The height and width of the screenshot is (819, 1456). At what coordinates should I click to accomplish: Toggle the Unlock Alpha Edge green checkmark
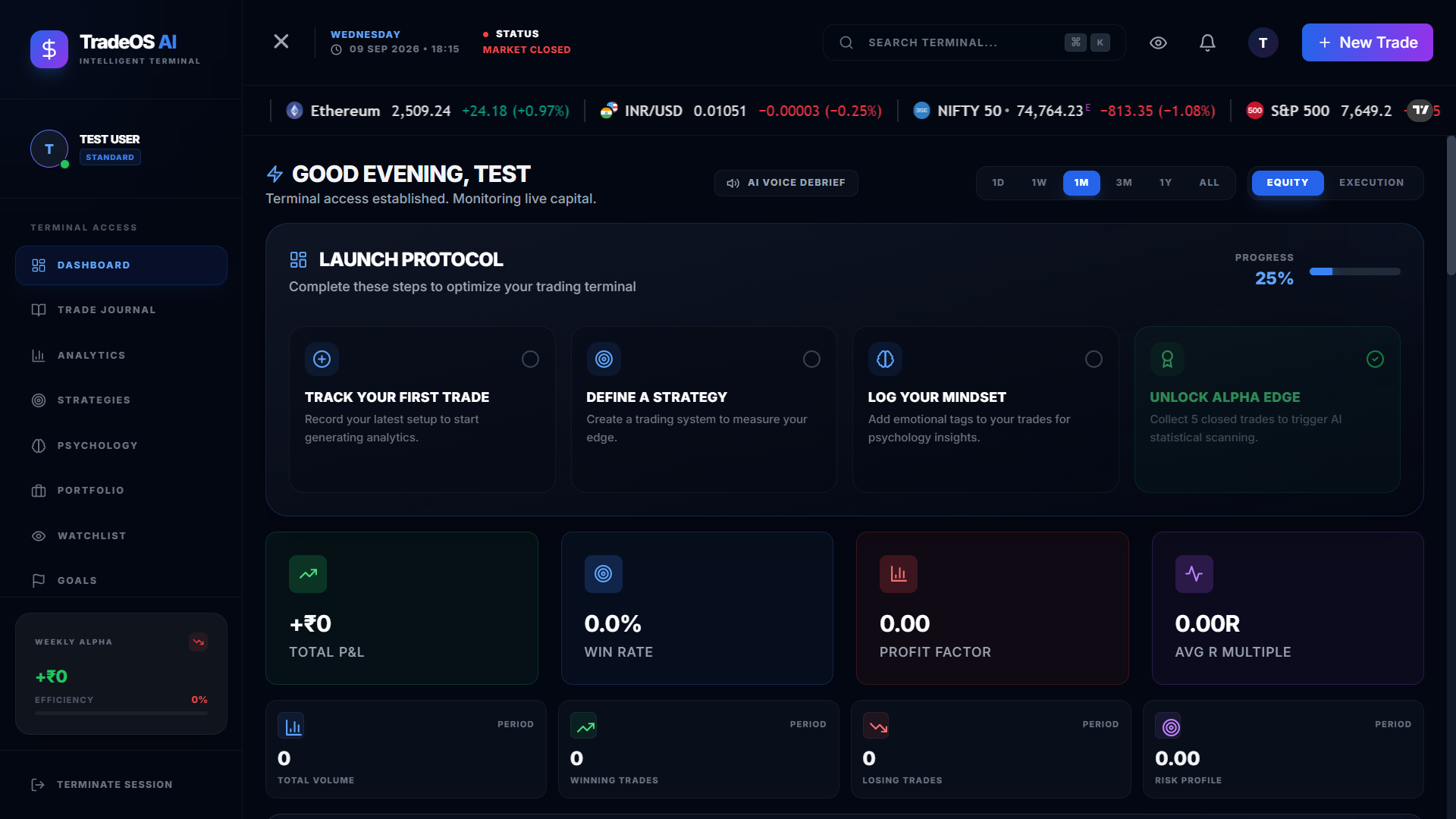coord(1375,359)
